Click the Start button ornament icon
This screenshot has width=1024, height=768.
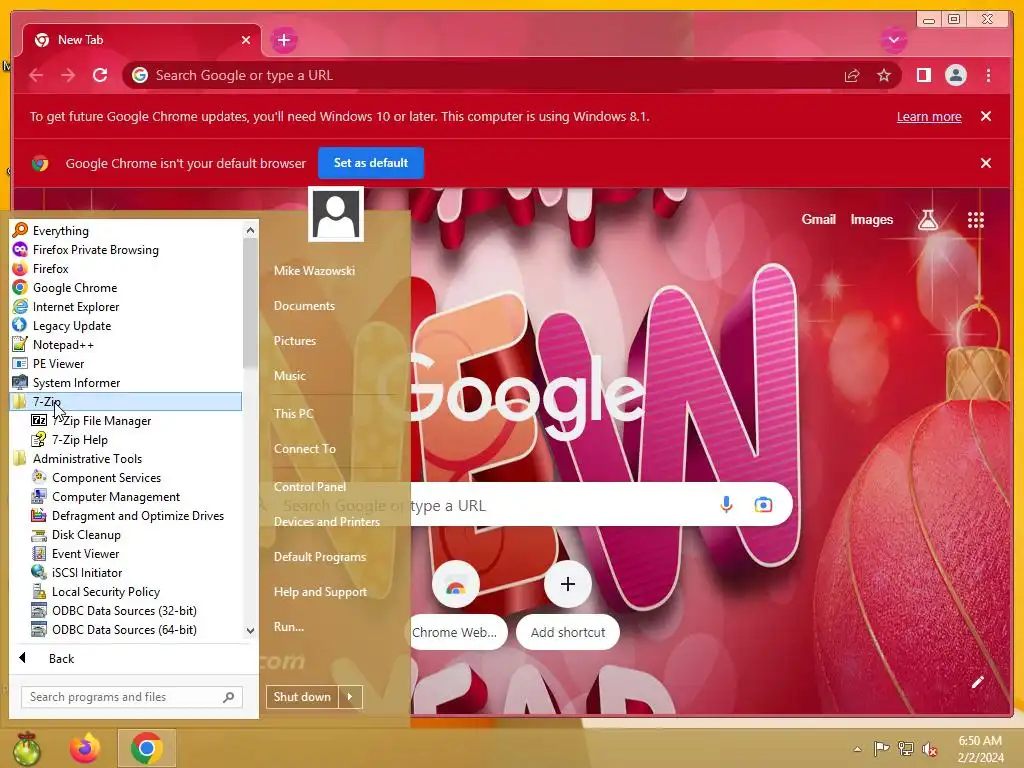pyautogui.click(x=27, y=748)
